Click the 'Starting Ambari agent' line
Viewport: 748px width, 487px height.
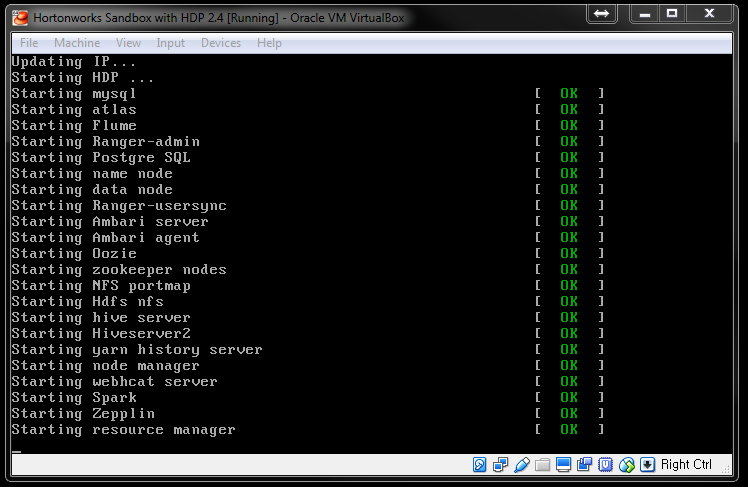tap(105, 238)
